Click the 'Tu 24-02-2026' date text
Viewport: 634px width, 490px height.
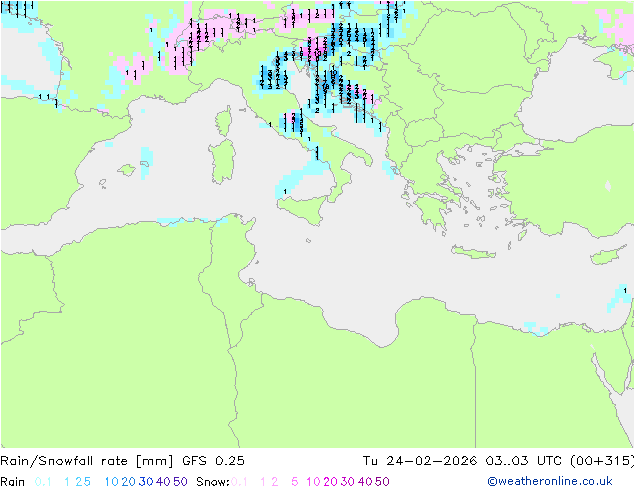(x=420, y=461)
